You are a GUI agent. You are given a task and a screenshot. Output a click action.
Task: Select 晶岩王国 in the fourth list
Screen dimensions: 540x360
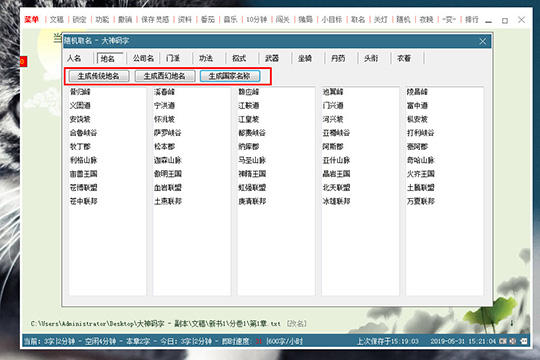click(336, 174)
